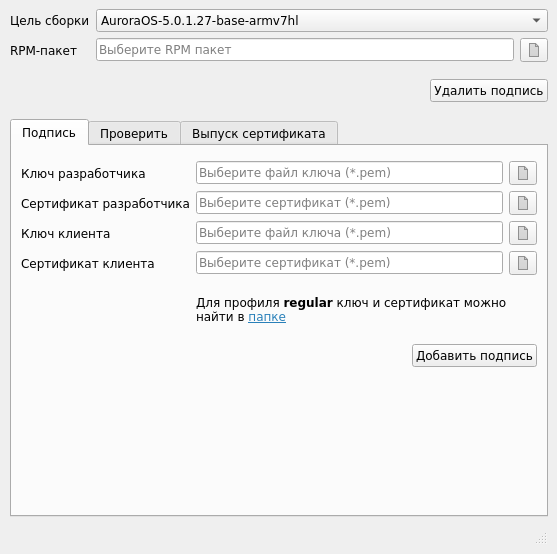
Task: Click the Цель сборки label
Action: point(49,21)
